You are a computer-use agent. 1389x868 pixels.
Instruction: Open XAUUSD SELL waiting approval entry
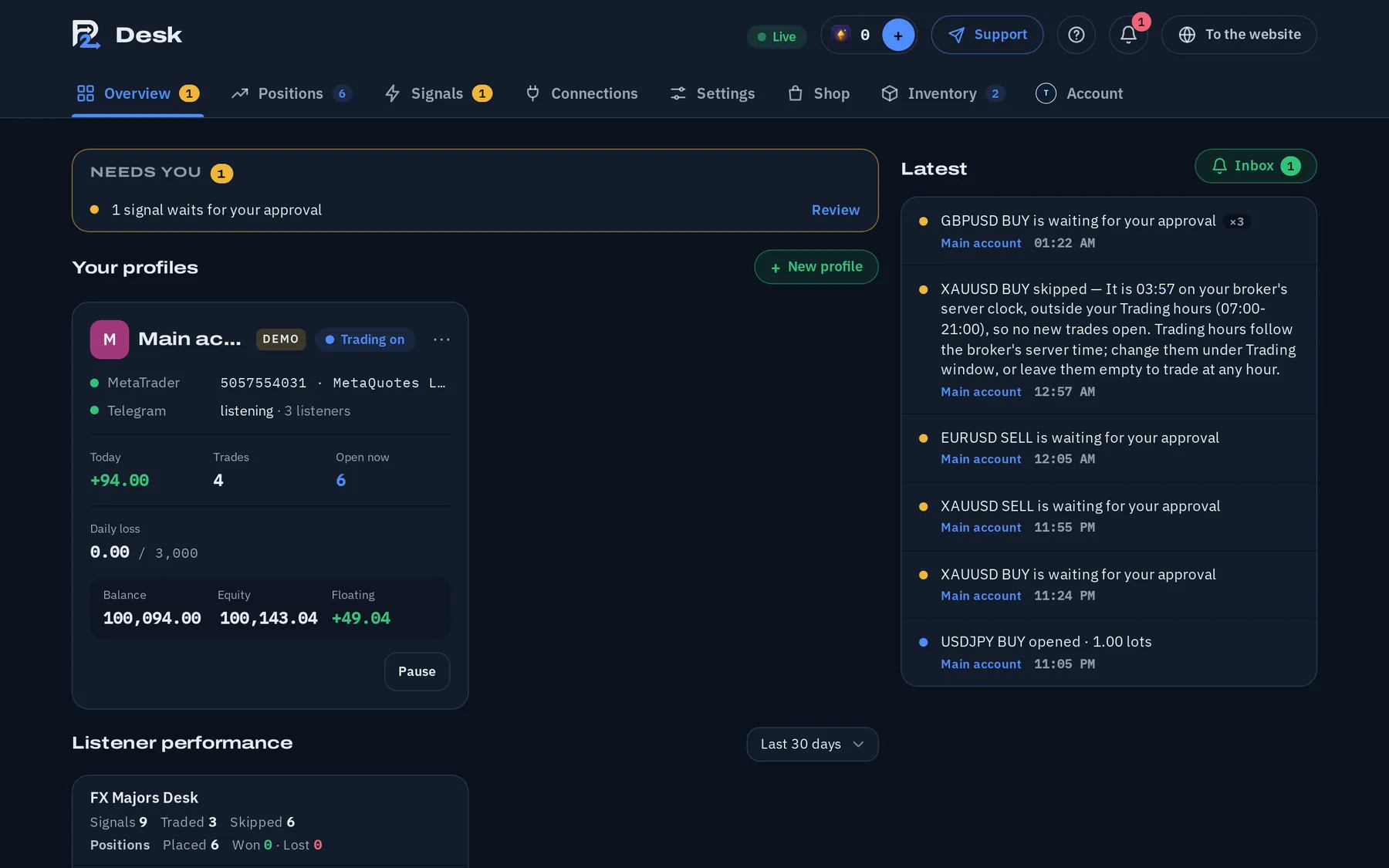[x=1108, y=516]
